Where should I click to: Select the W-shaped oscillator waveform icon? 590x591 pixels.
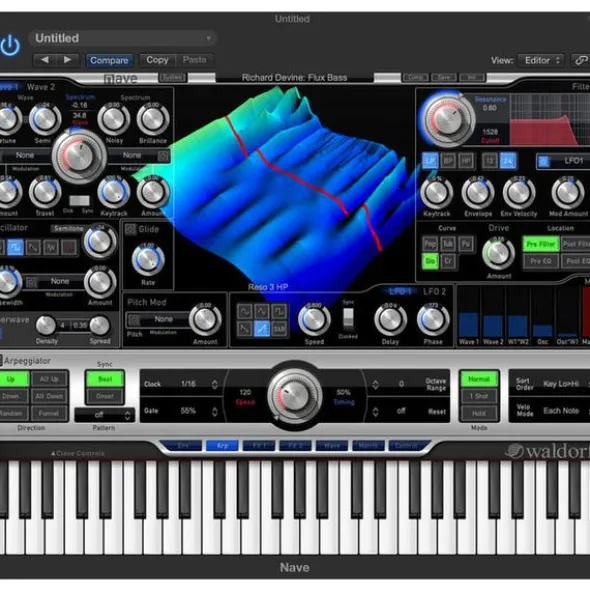point(51,247)
